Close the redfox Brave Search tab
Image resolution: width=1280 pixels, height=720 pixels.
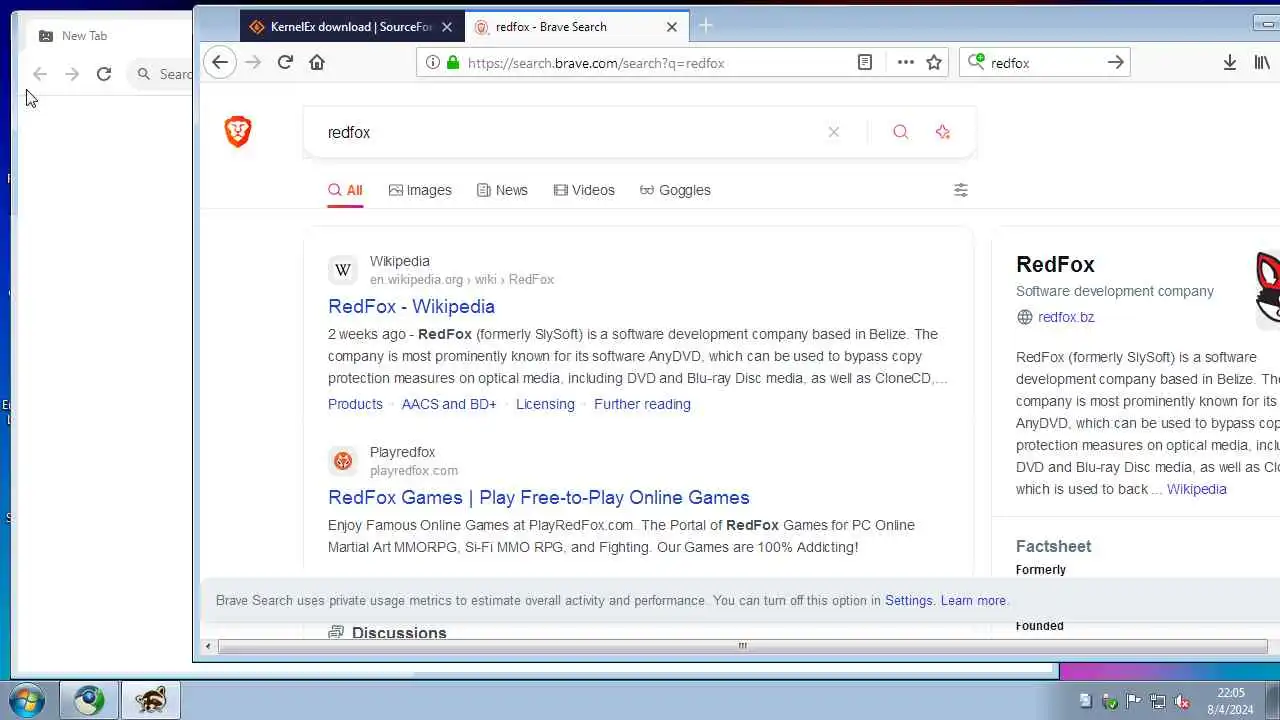(x=672, y=27)
